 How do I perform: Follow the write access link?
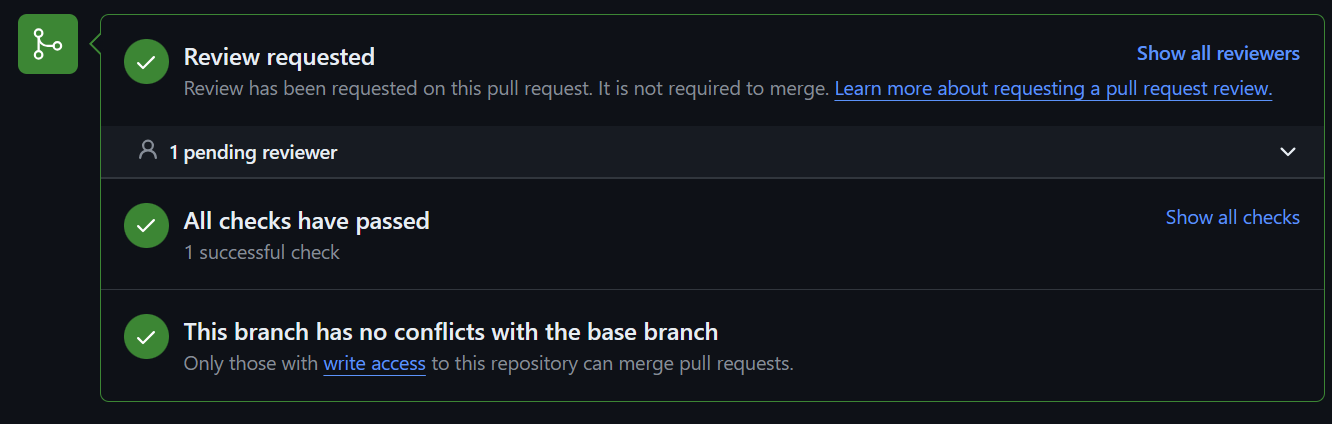pos(374,364)
